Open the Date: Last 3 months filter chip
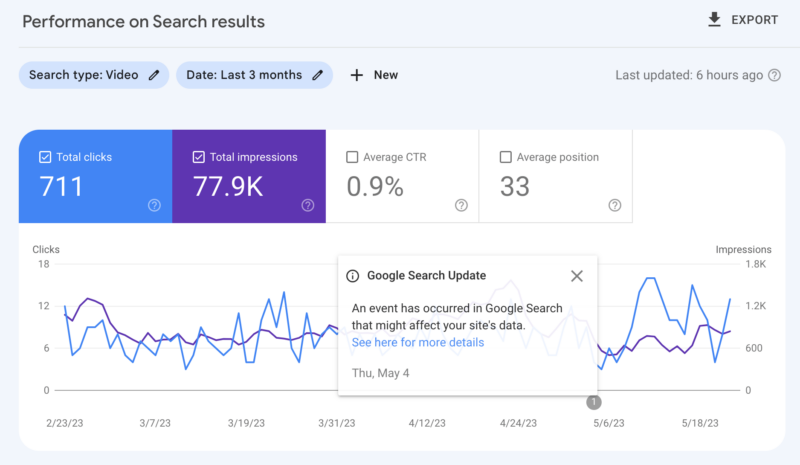Screen dimensions: 800x465 [x=255, y=75]
